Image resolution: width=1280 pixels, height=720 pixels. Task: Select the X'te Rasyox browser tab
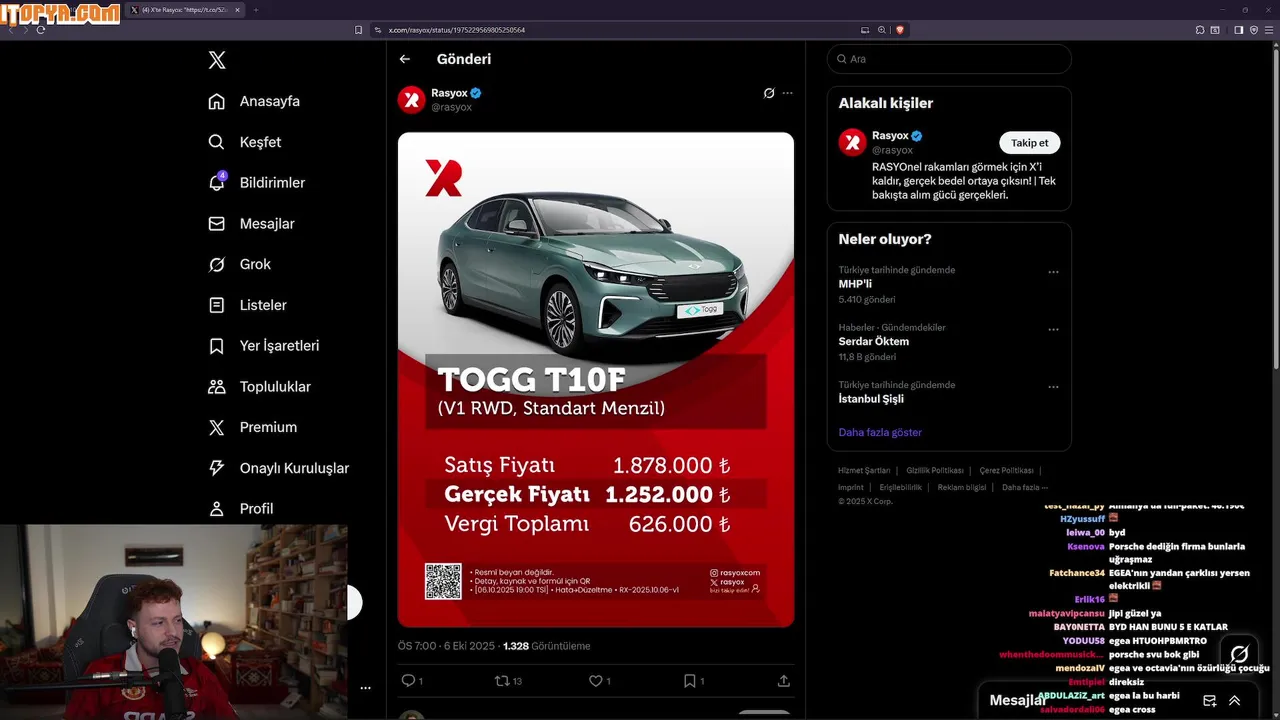(x=183, y=10)
